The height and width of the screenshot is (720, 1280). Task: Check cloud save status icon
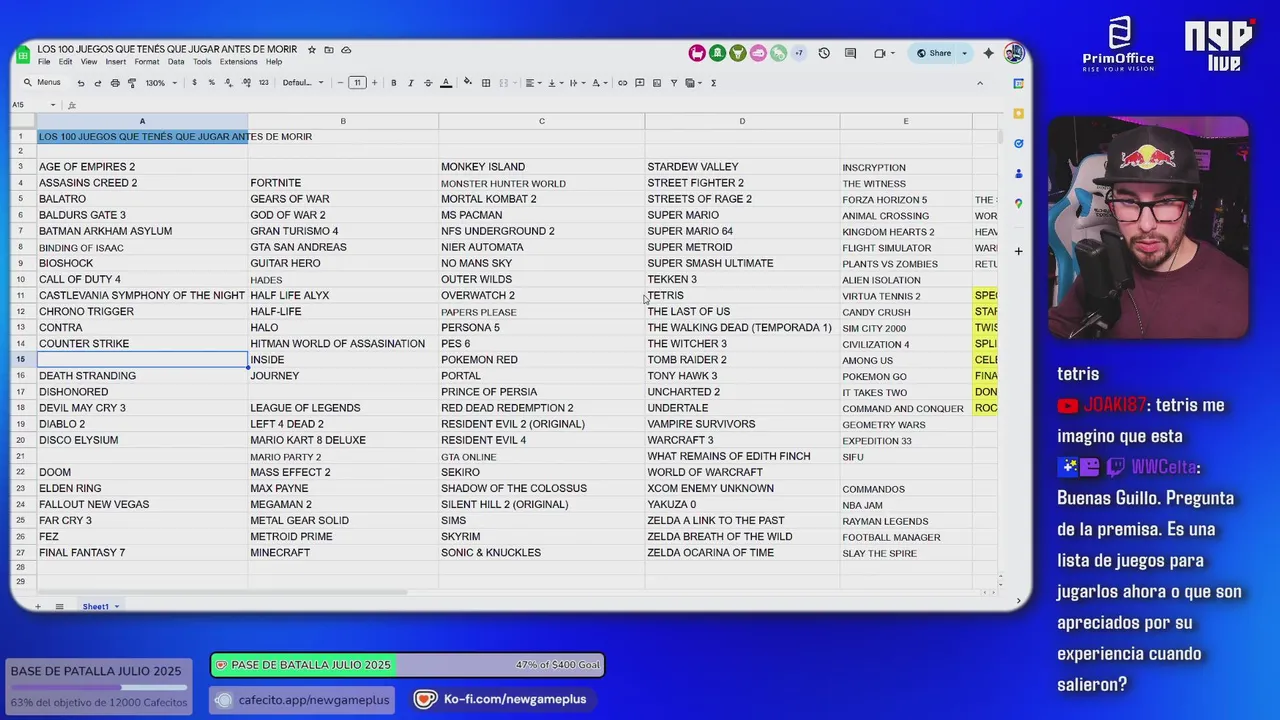click(x=346, y=50)
